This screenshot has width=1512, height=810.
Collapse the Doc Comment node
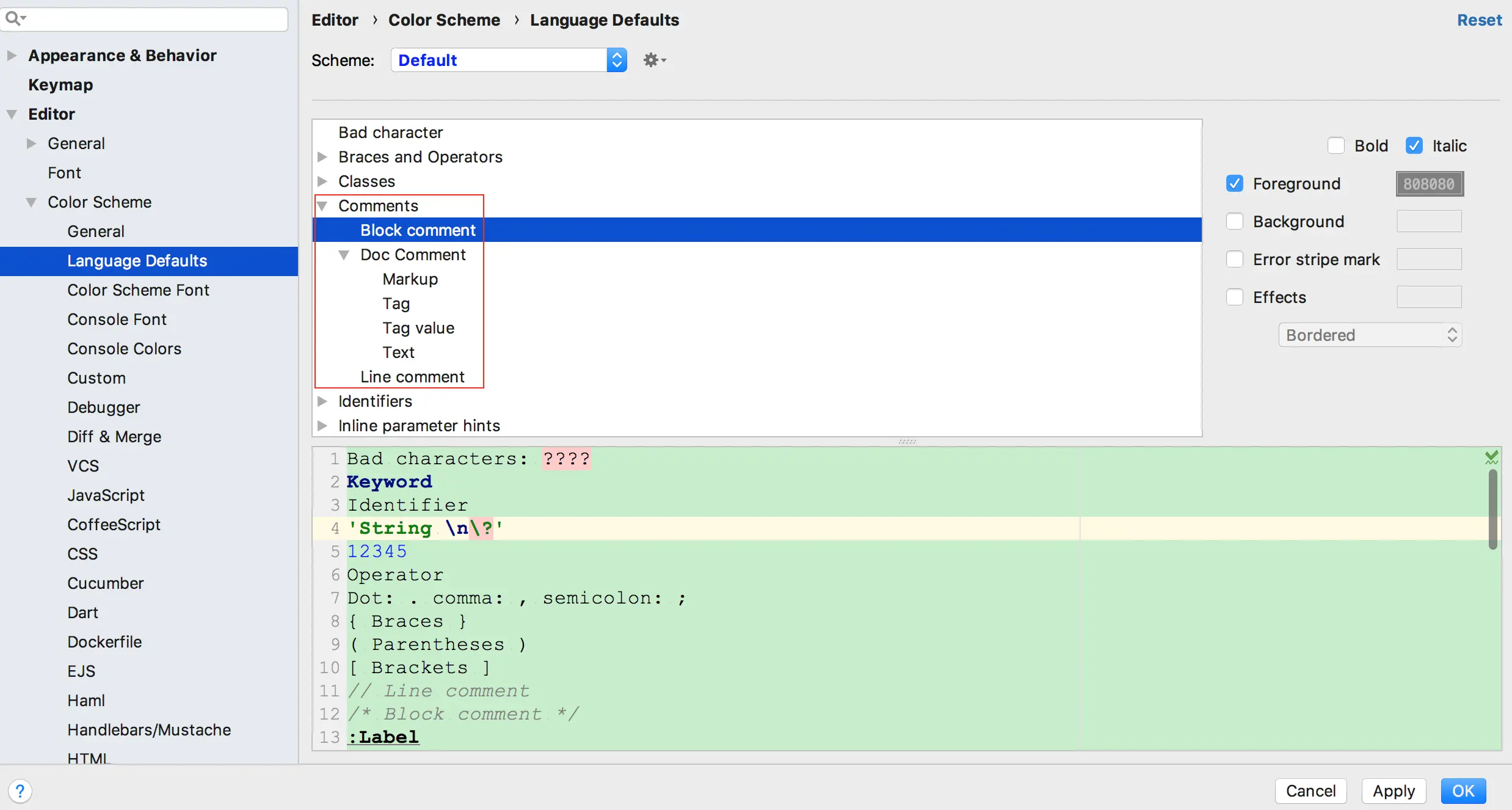click(x=344, y=255)
